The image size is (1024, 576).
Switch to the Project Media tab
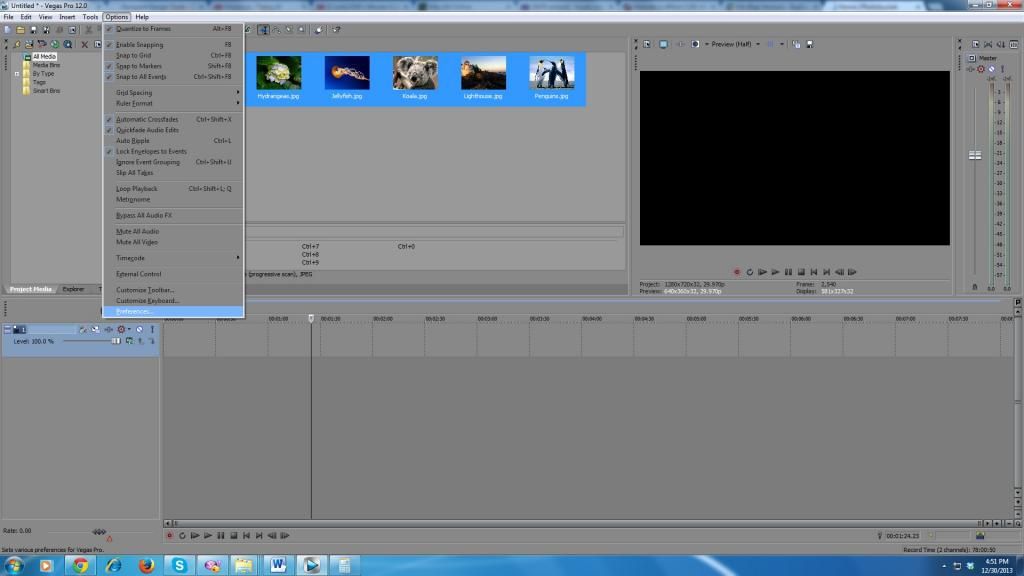click(x=30, y=289)
